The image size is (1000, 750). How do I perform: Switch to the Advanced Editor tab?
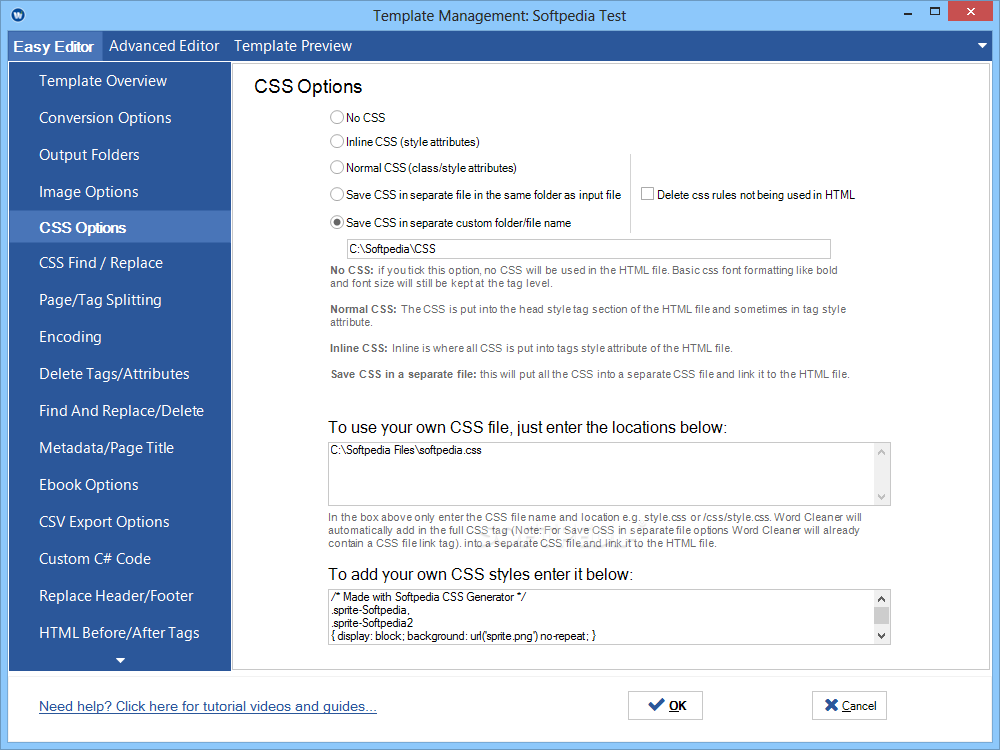point(164,46)
